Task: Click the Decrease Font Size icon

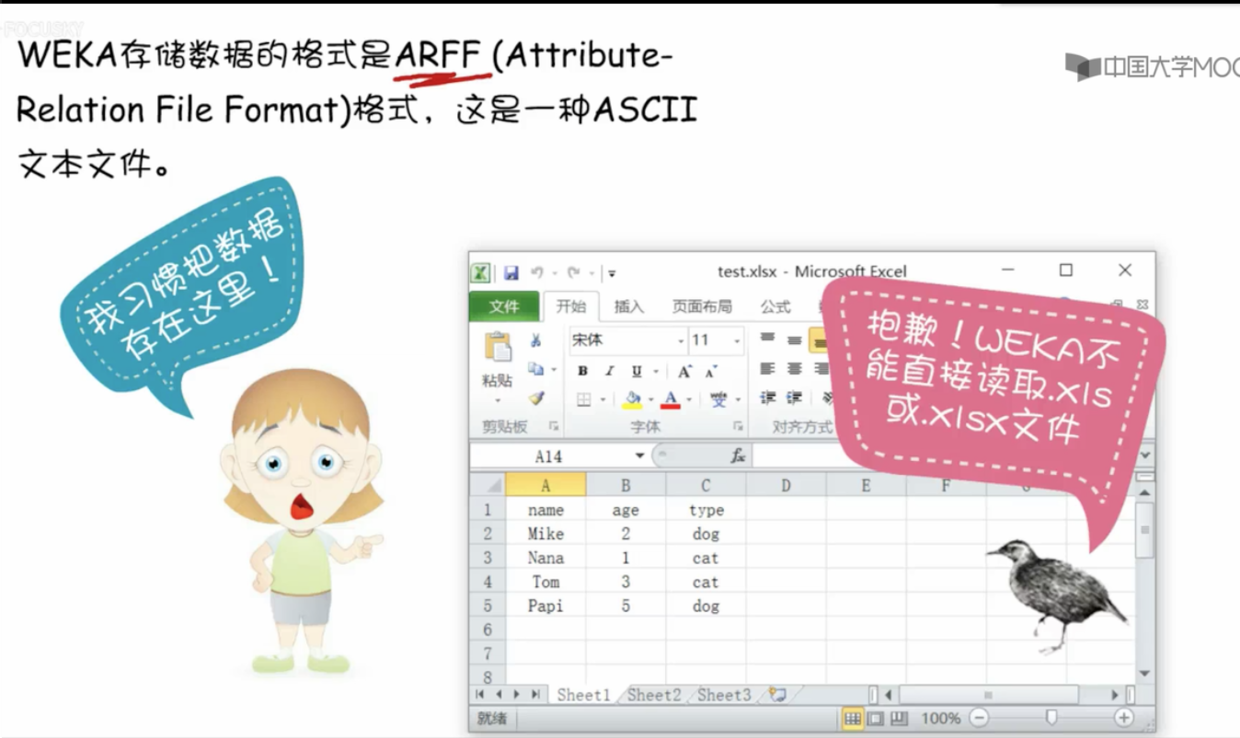Action: [x=711, y=371]
